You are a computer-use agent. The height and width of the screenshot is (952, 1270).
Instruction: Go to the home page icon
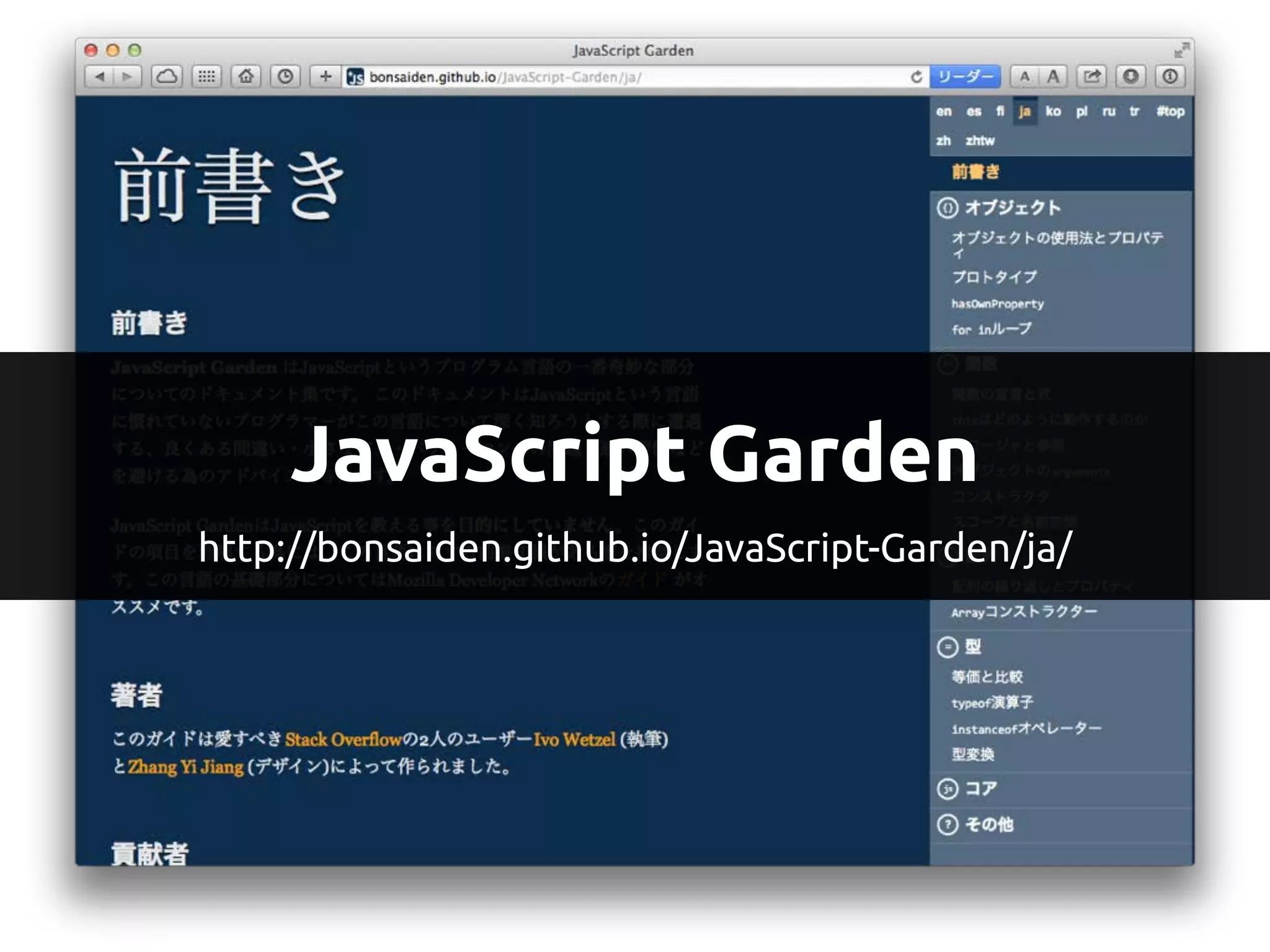[246, 77]
